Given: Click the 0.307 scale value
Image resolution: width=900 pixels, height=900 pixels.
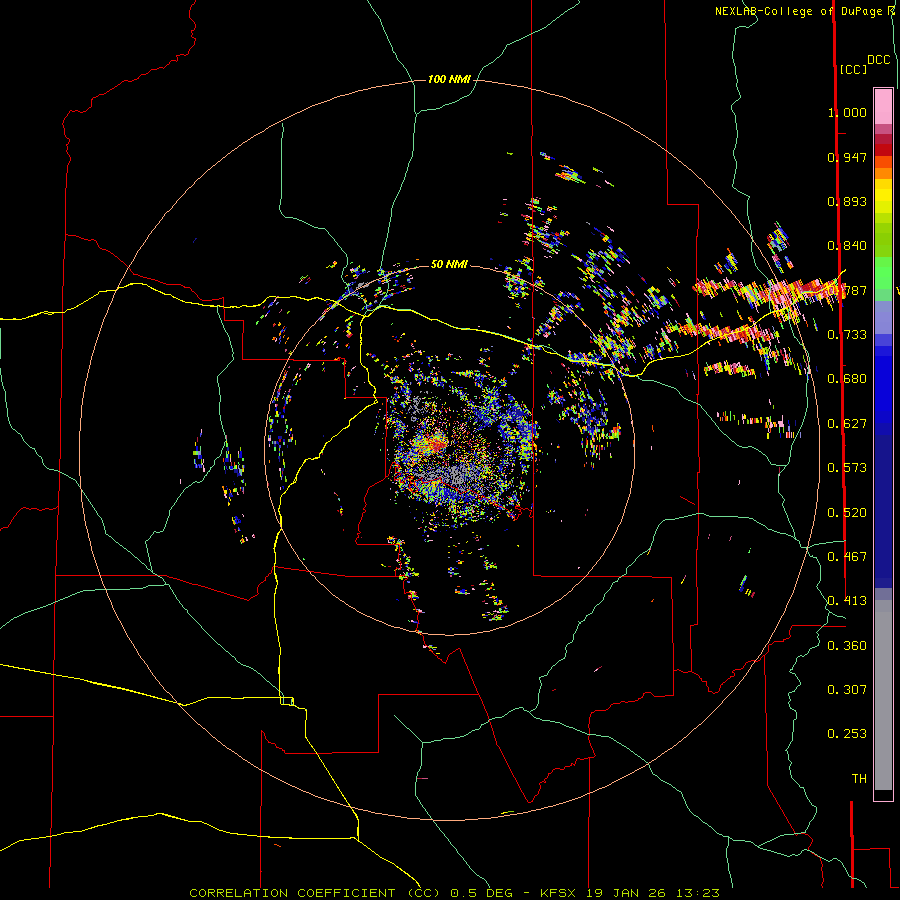Looking at the screenshot, I should tap(847, 690).
